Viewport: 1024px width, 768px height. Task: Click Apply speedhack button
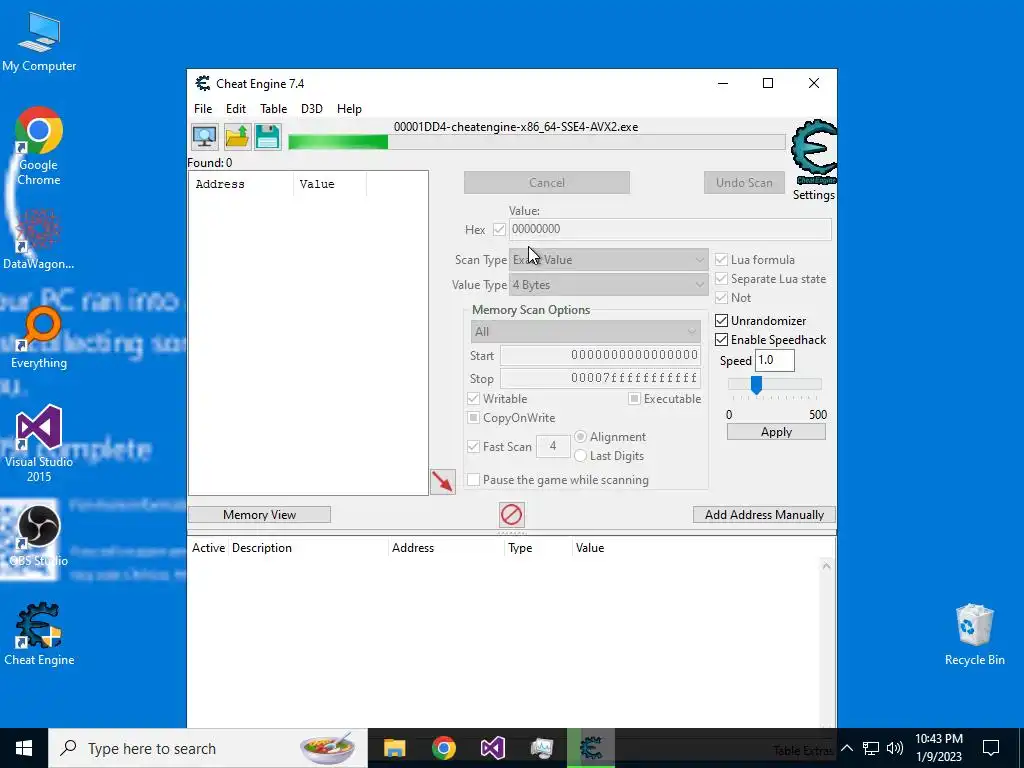tap(776, 432)
